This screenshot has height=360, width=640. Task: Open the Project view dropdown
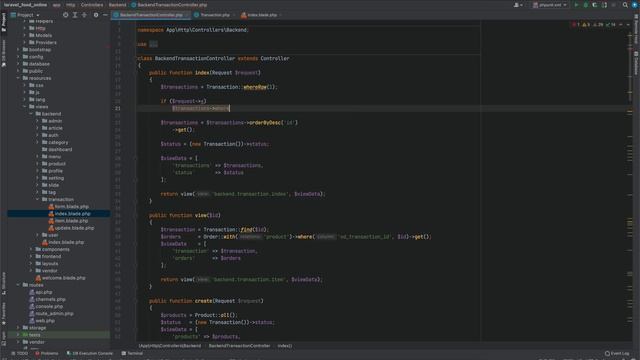click(x=25, y=15)
